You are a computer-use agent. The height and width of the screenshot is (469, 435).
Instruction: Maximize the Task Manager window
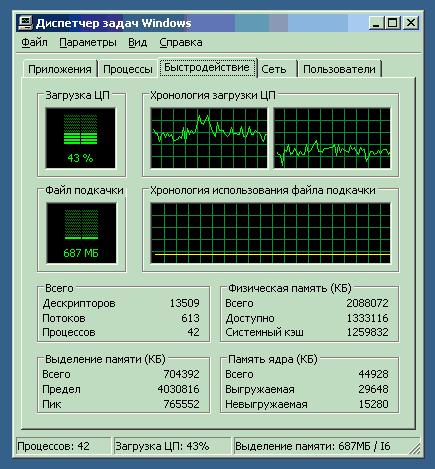(392, 23)
